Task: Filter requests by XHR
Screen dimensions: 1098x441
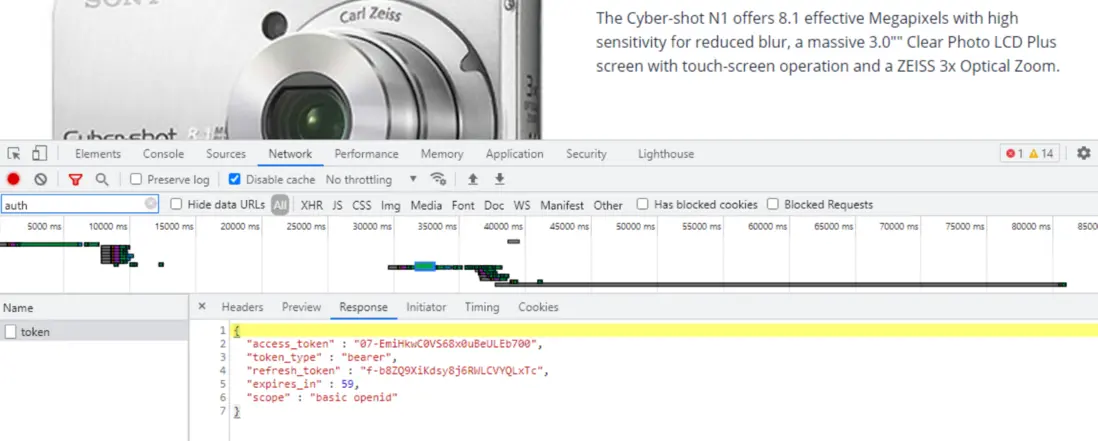Action: (312, 205)
